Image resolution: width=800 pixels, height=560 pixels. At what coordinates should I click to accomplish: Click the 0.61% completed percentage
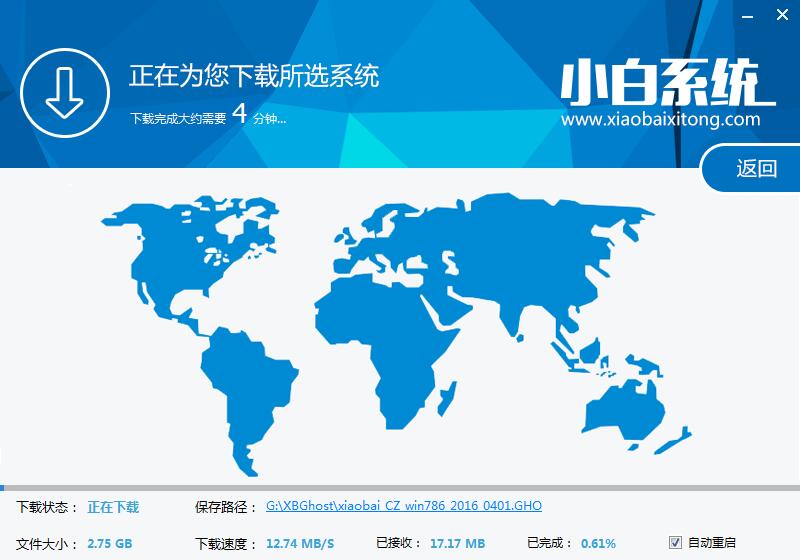pyautogui.click(x=598, y=543)
